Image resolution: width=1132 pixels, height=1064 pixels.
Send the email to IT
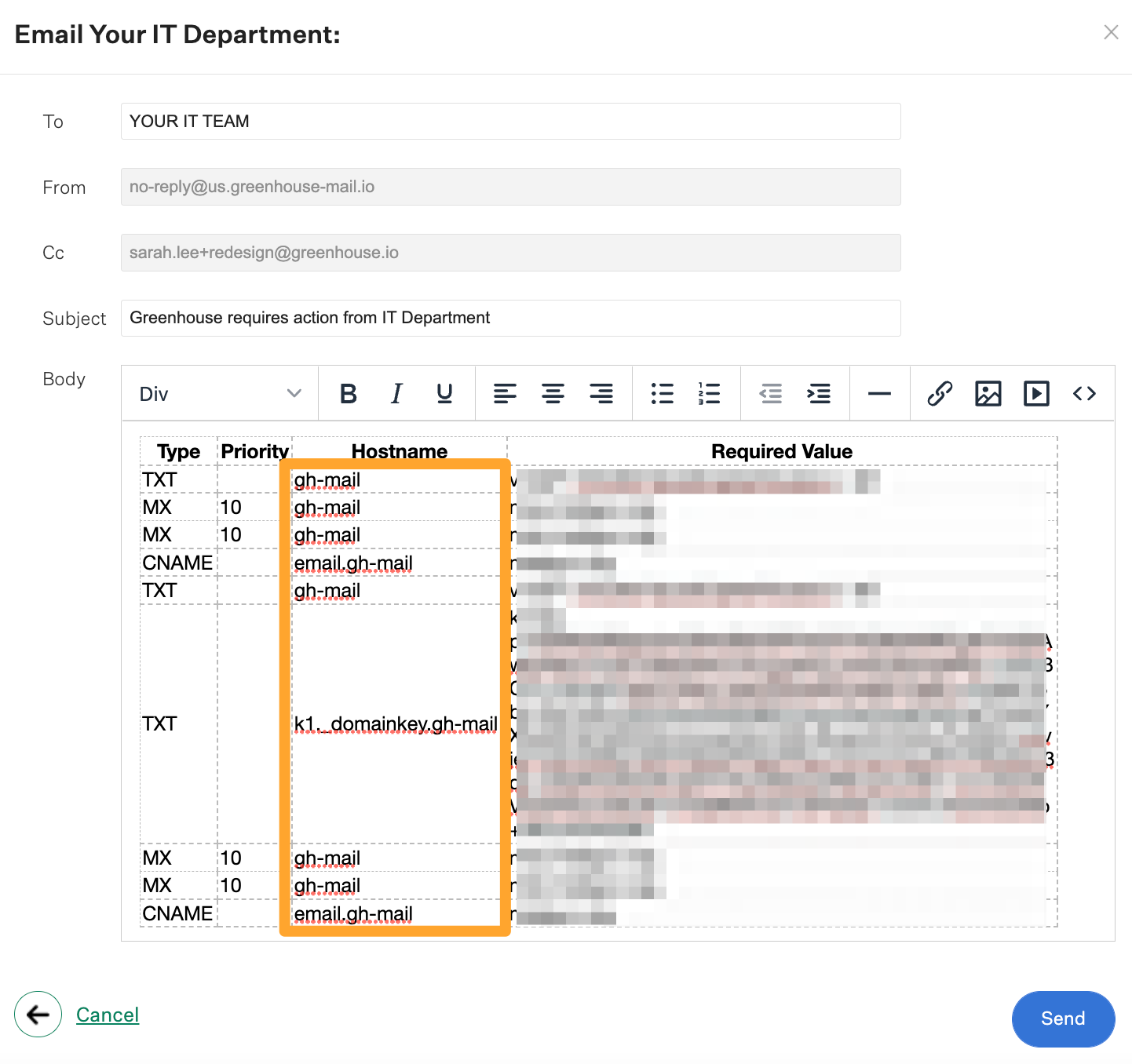click(x=1063, y=1018)
